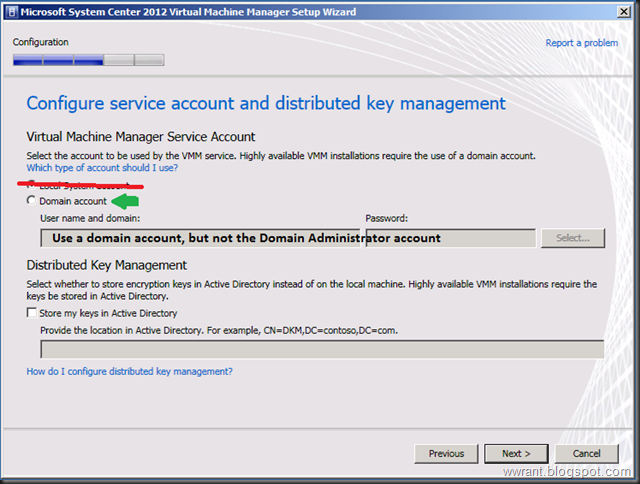
Task: Click the Configuration progress bar
Action: click(88, 60)
